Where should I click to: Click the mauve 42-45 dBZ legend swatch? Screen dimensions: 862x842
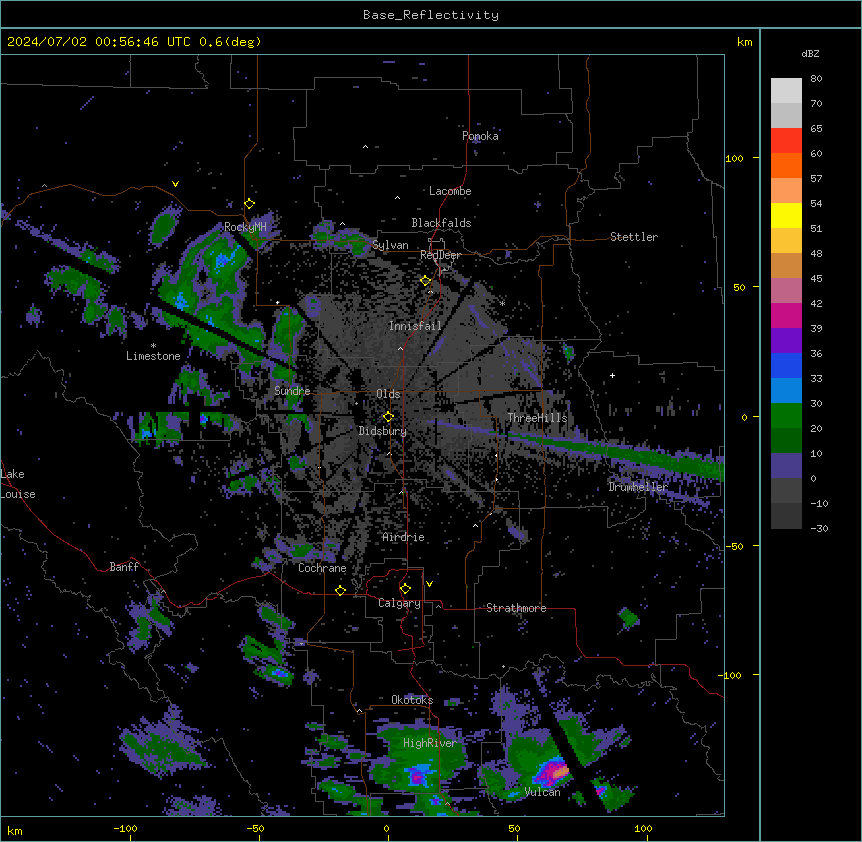pos(786,290)
